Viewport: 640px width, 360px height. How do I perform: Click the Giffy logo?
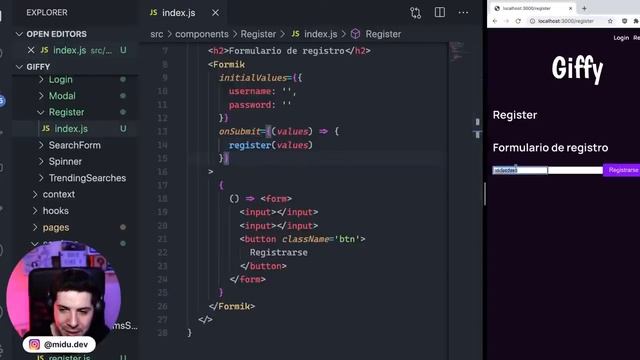(x=577, y=69)
